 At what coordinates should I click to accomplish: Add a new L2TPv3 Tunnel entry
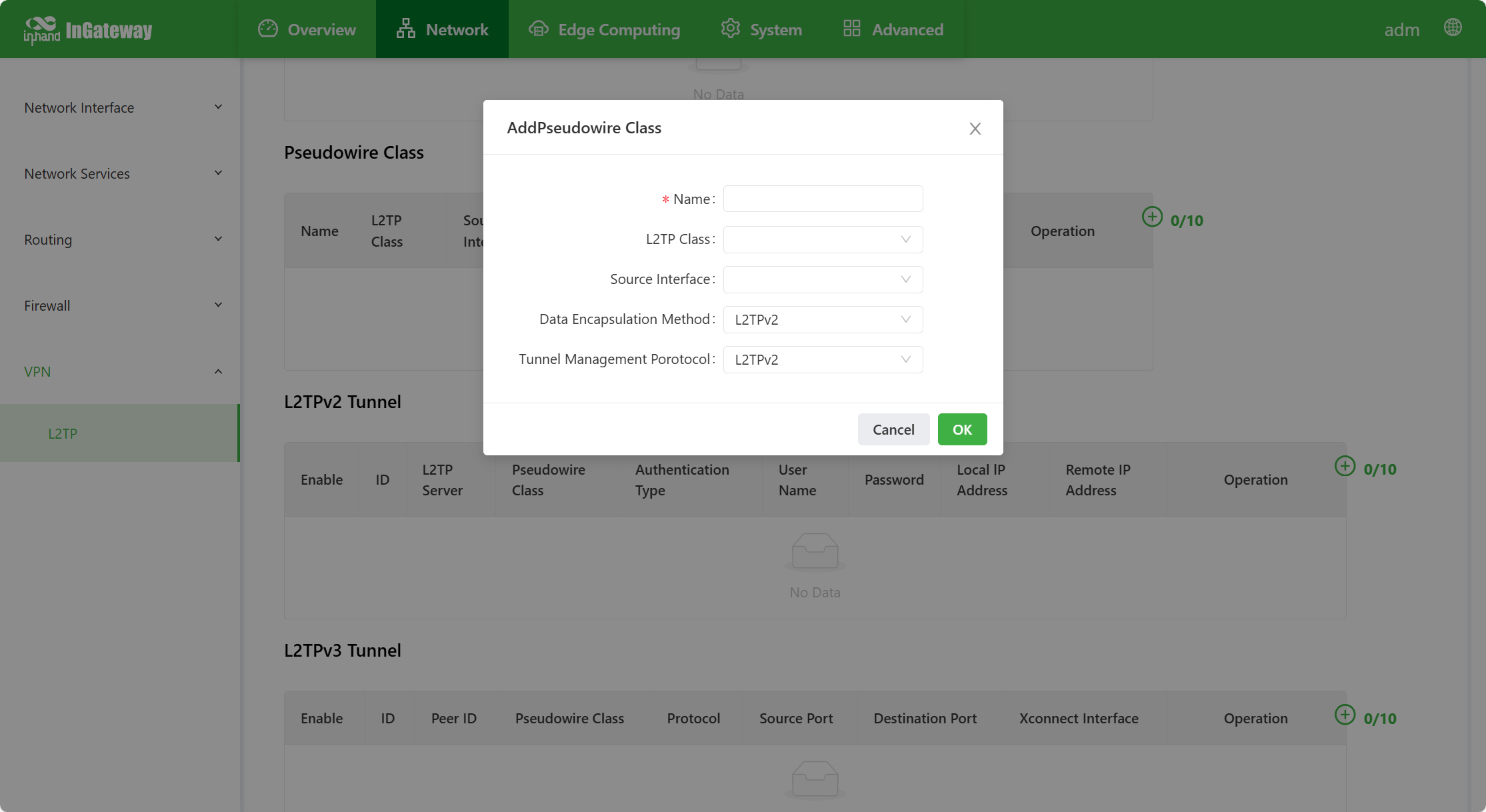1345,715
